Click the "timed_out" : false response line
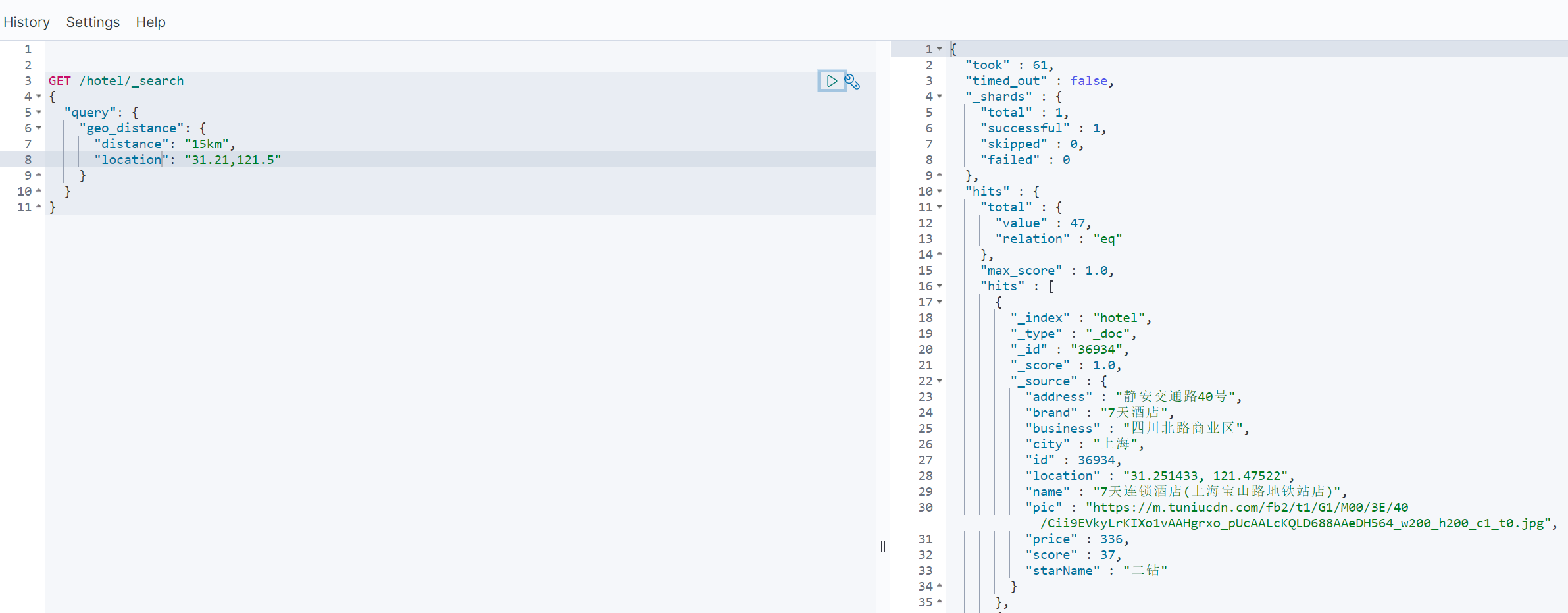The image size is (1568, 613). click(x=1039, y=80)
